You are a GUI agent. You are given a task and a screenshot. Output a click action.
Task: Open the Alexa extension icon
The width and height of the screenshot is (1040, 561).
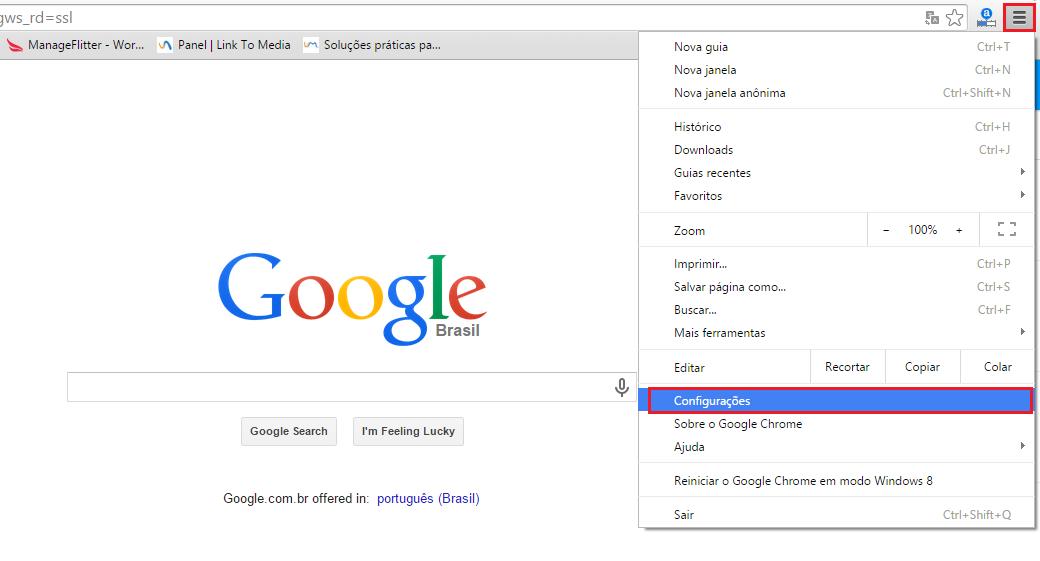[x=987, y=17]
